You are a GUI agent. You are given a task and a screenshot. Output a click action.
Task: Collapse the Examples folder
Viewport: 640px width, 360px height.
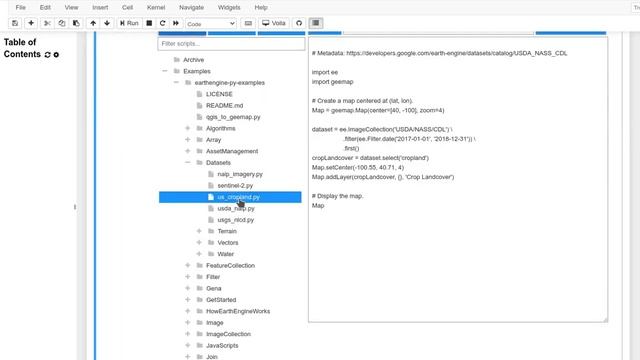pos(165,71)
